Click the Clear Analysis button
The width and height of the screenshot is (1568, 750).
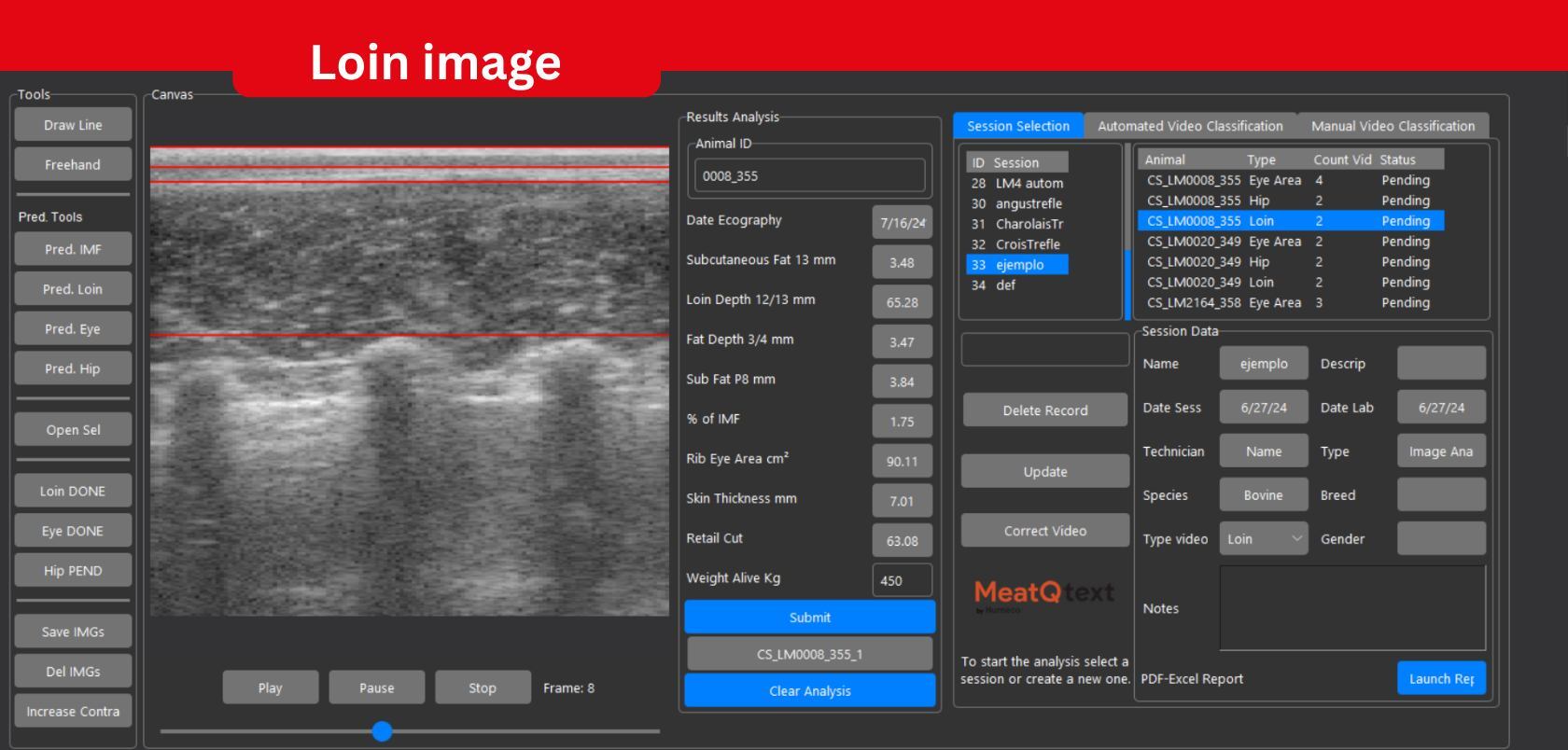809,691
